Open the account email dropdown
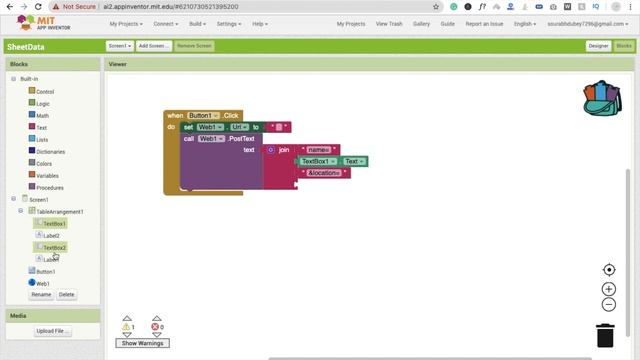The width and height of the screenshot is (640, 360). 588,24
